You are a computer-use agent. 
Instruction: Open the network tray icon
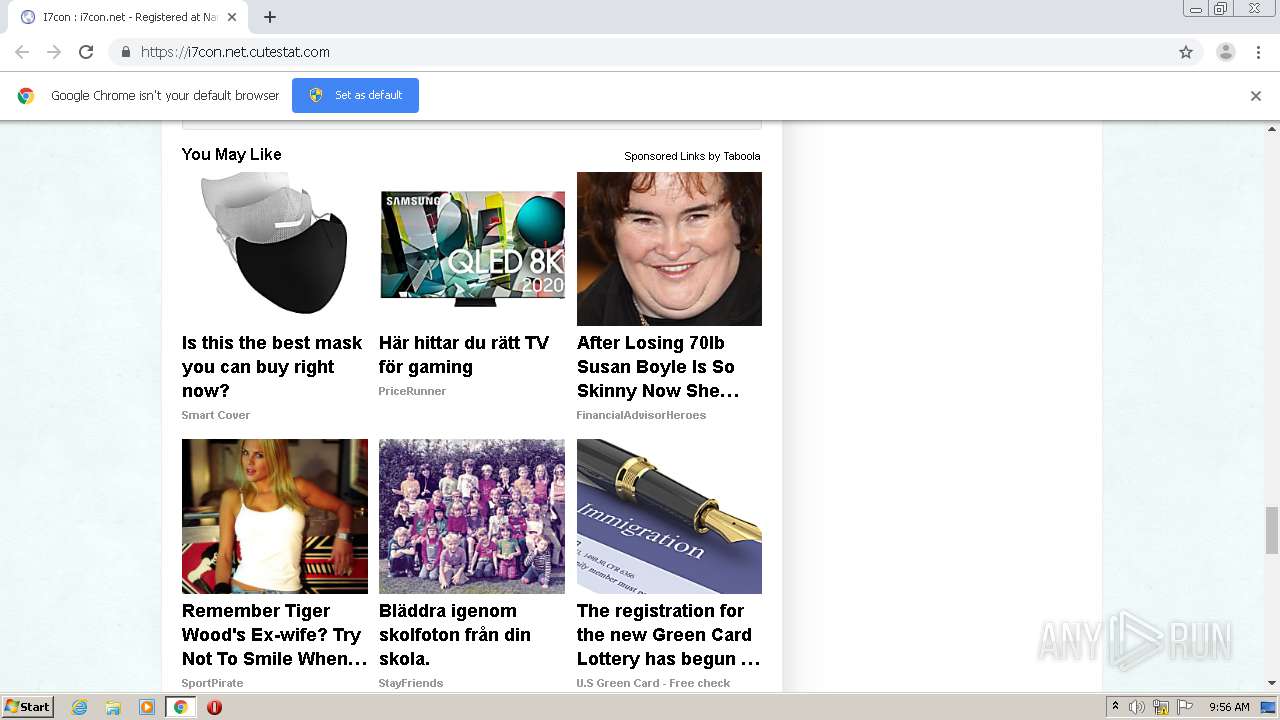1161,707
